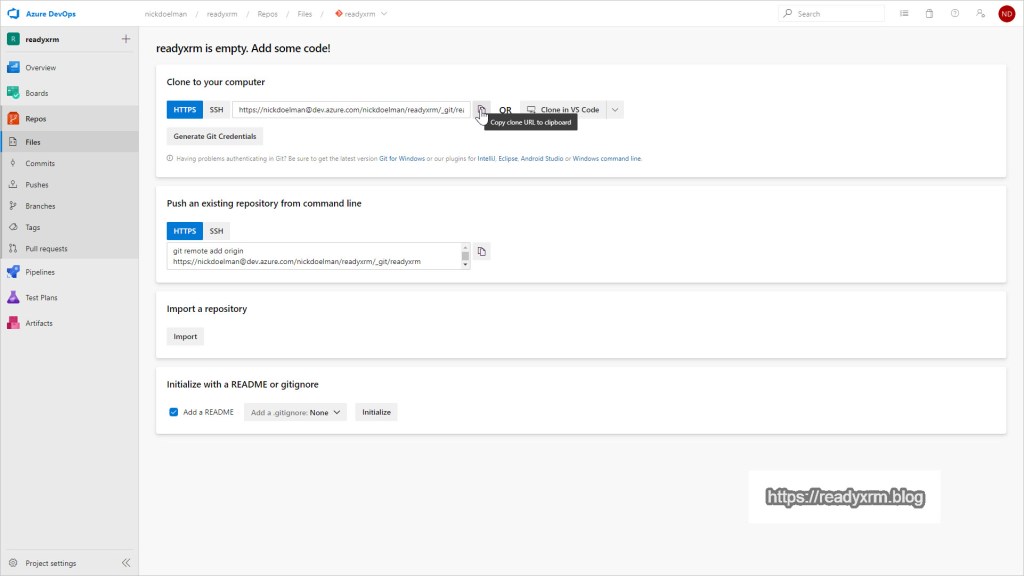Open the Add a .gitignore dropdown
1024x576 pixels.
[x=295, y=412]
